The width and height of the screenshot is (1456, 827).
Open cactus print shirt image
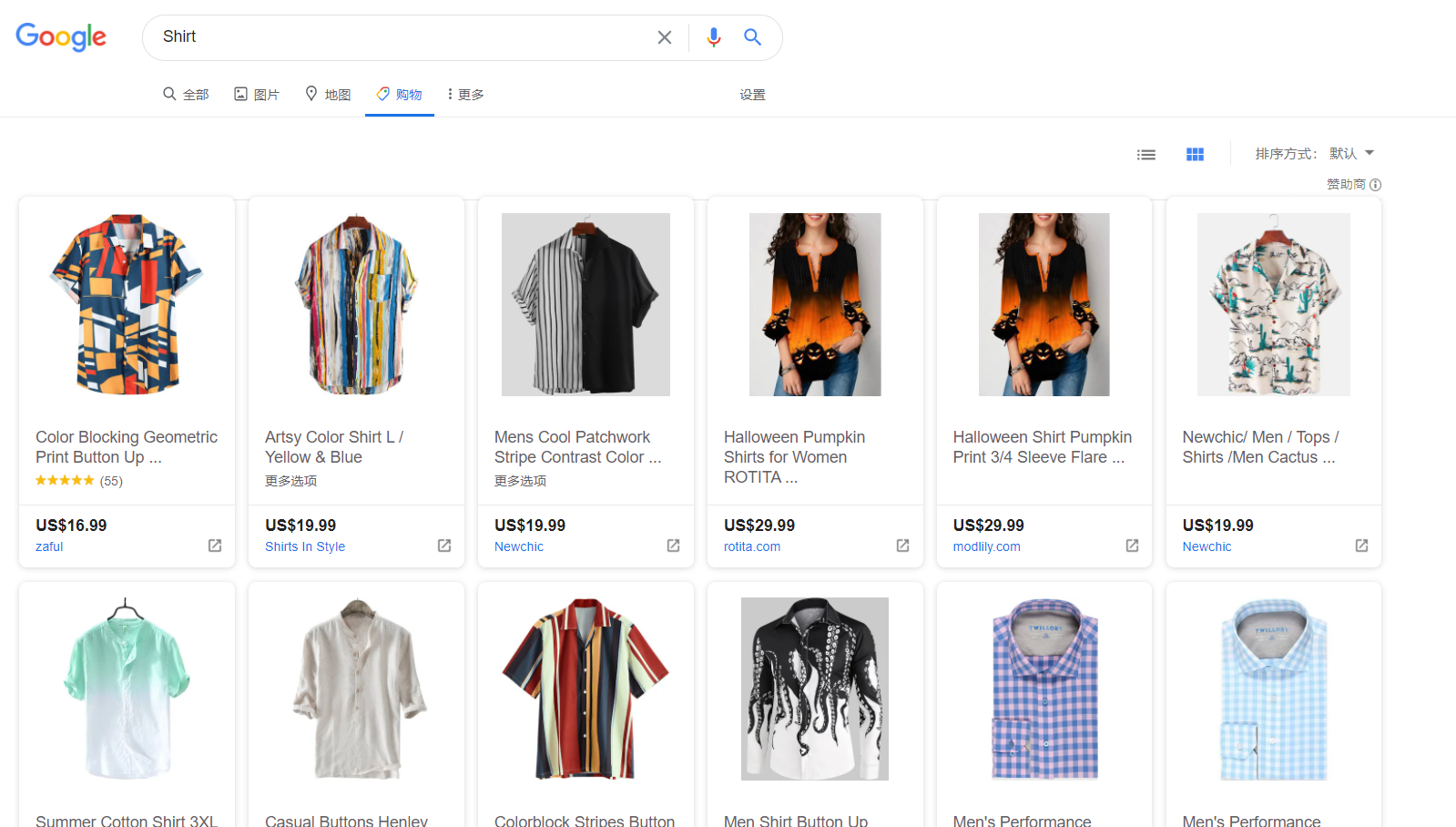coord(1274,304)
